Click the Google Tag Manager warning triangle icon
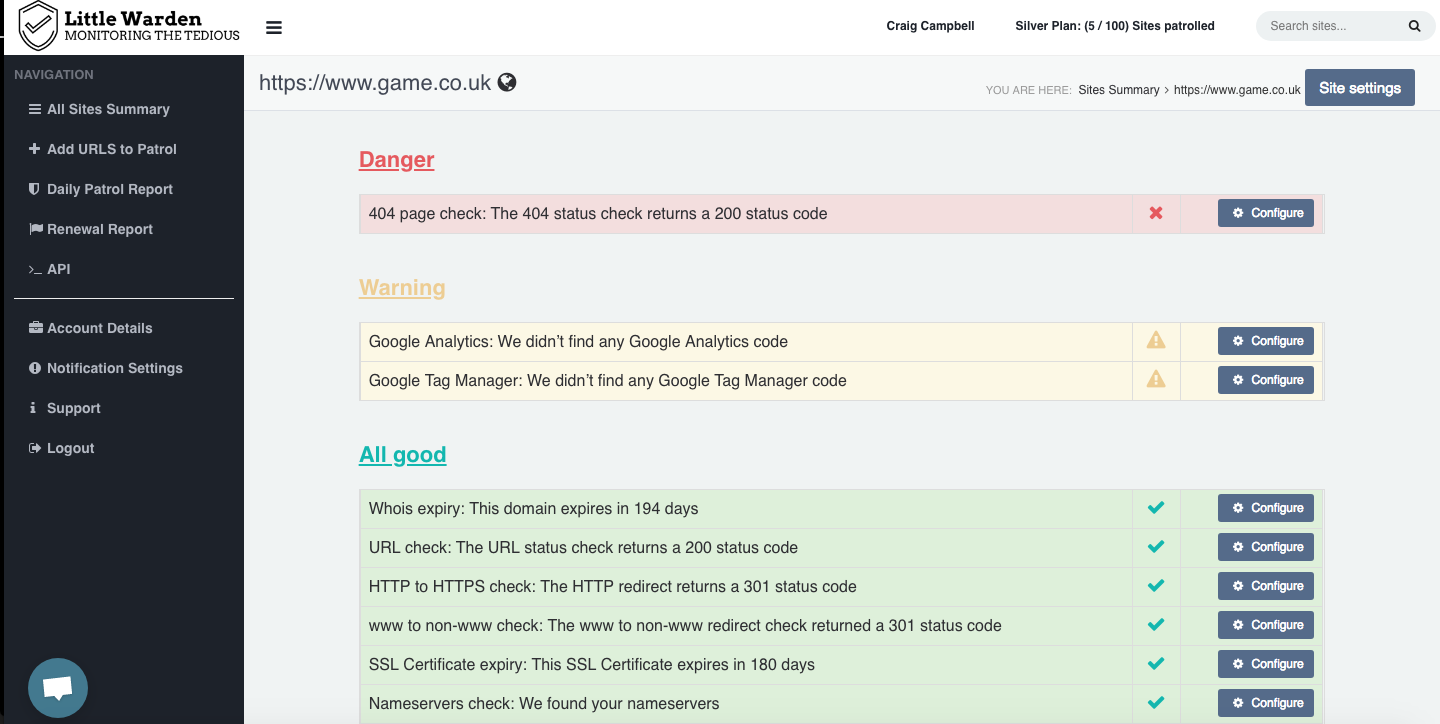1440x724 pixels. pyautogui.click(x=1156, y=380)
